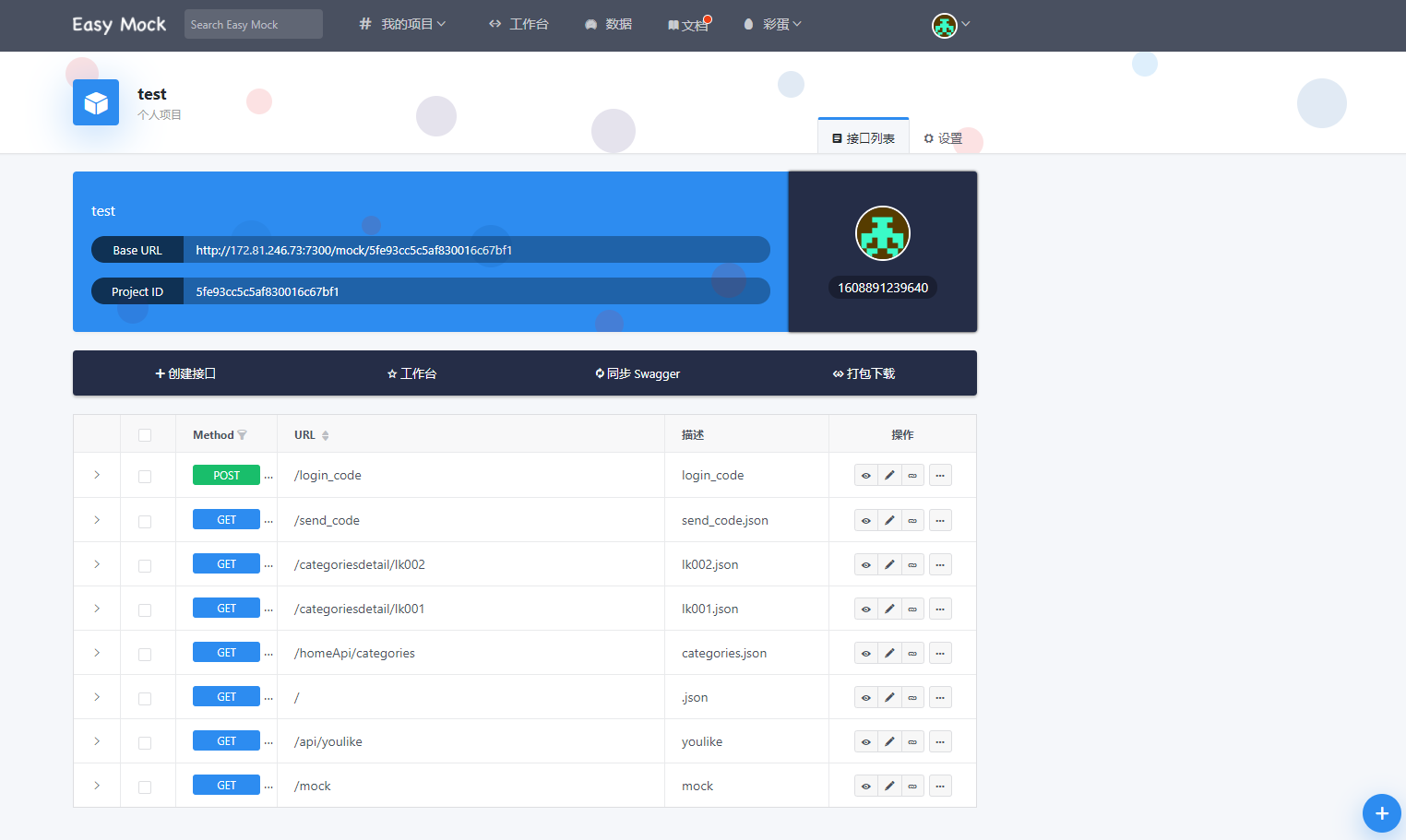
Task: Preview the /api/youlike interface
Action: tap(865, 741)
